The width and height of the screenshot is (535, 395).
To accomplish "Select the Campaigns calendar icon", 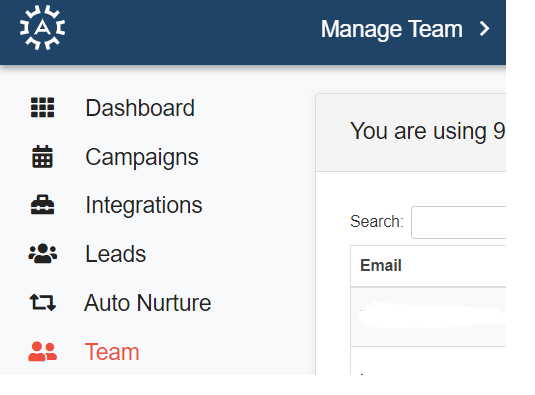I will coord(42,157).
